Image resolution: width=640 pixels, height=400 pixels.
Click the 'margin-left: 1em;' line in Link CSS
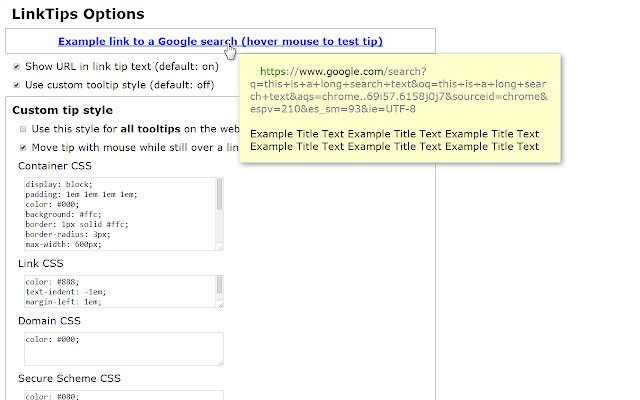click(63, 302)
